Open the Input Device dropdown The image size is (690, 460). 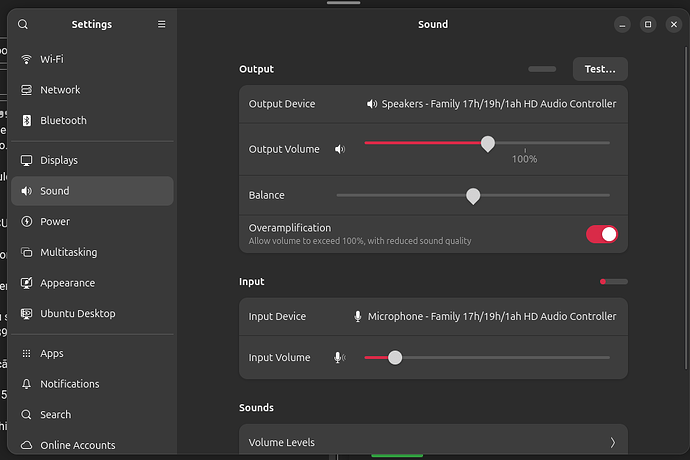point(484,317)
